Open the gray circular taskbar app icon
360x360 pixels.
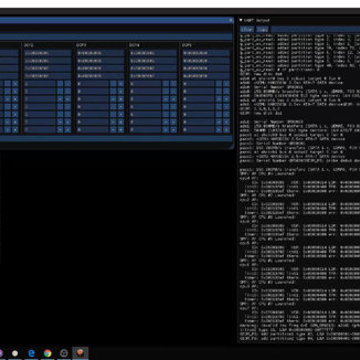(64, 353)
